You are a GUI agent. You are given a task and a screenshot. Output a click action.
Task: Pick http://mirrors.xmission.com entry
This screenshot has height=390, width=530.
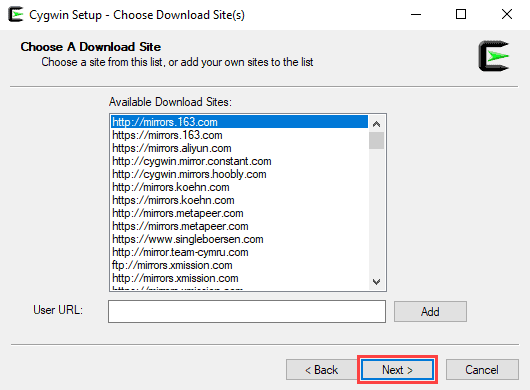point(240,278)
